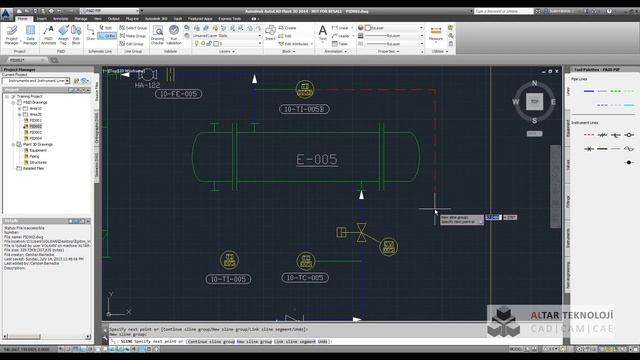This screenshot has height=360, width=640.
Task: Select the PID002 drawing file tab
Action: point(25,60)
